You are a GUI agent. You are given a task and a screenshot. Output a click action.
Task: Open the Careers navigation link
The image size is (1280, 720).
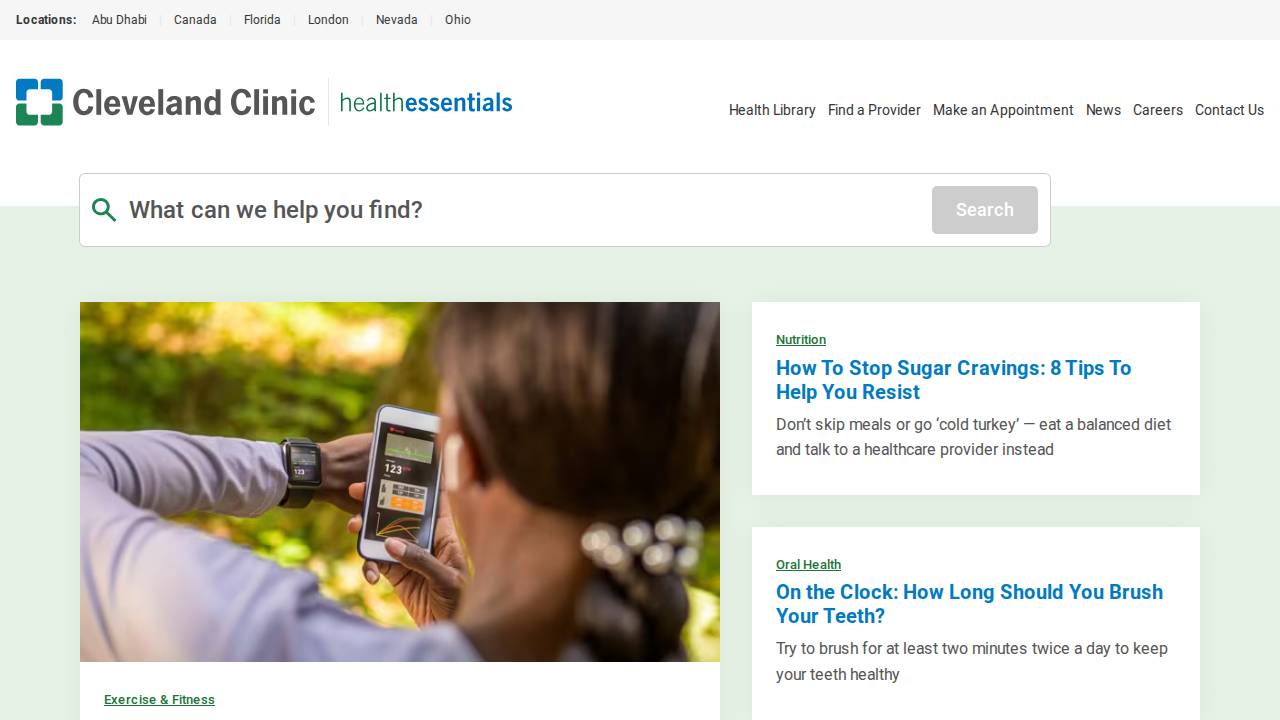1158,110
